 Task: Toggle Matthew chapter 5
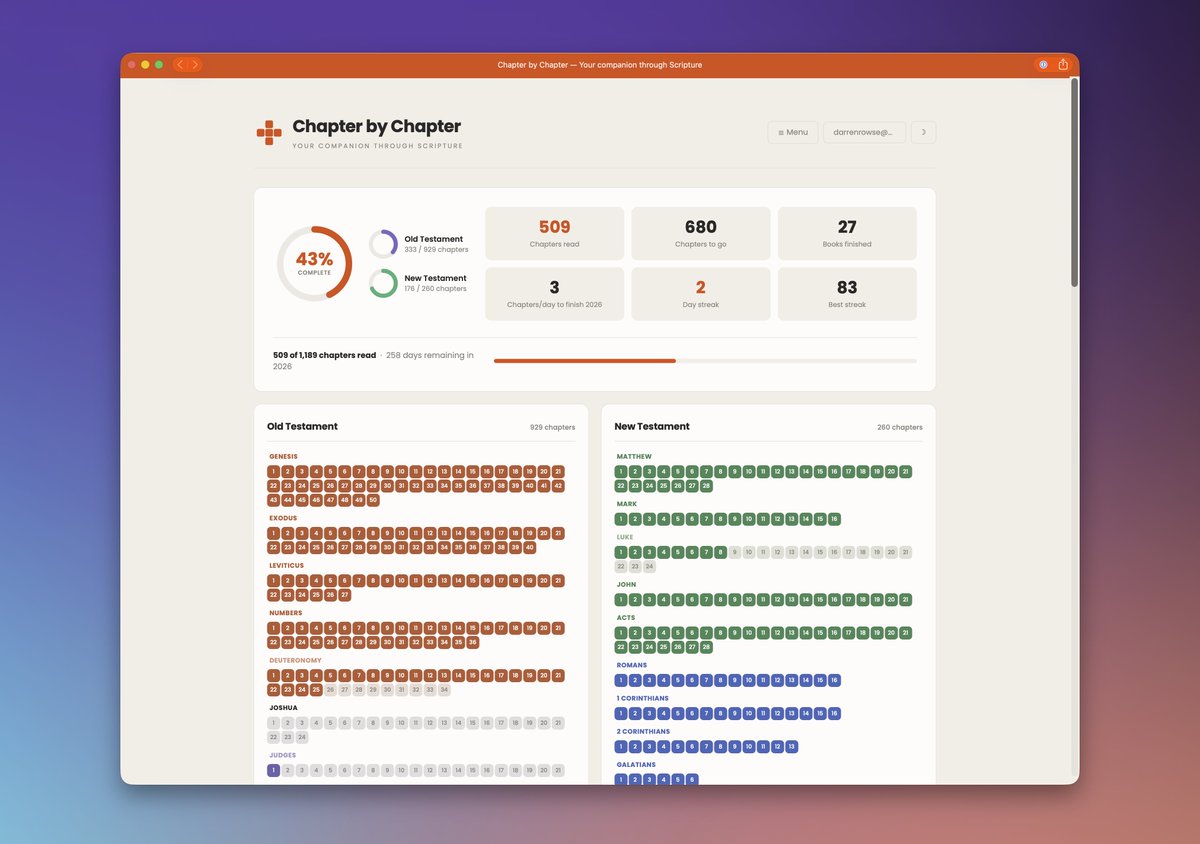point(677,471)
